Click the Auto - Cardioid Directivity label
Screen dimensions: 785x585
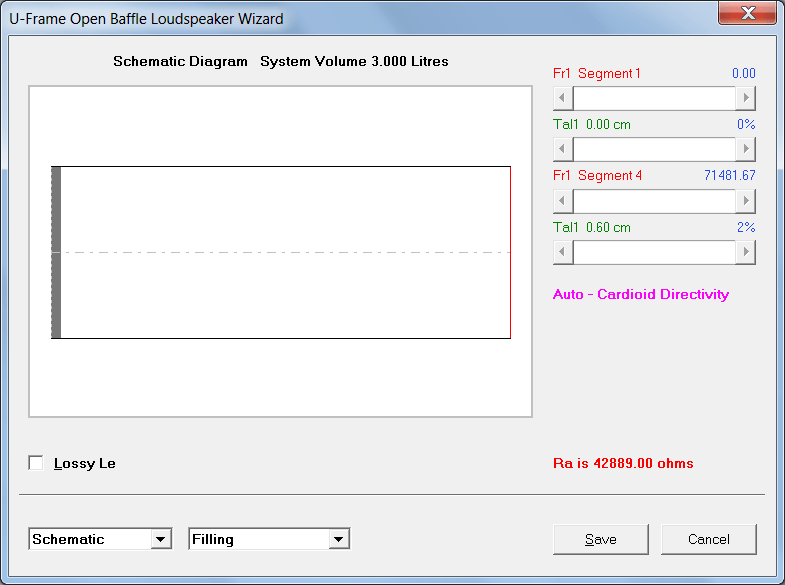(641, 294)
